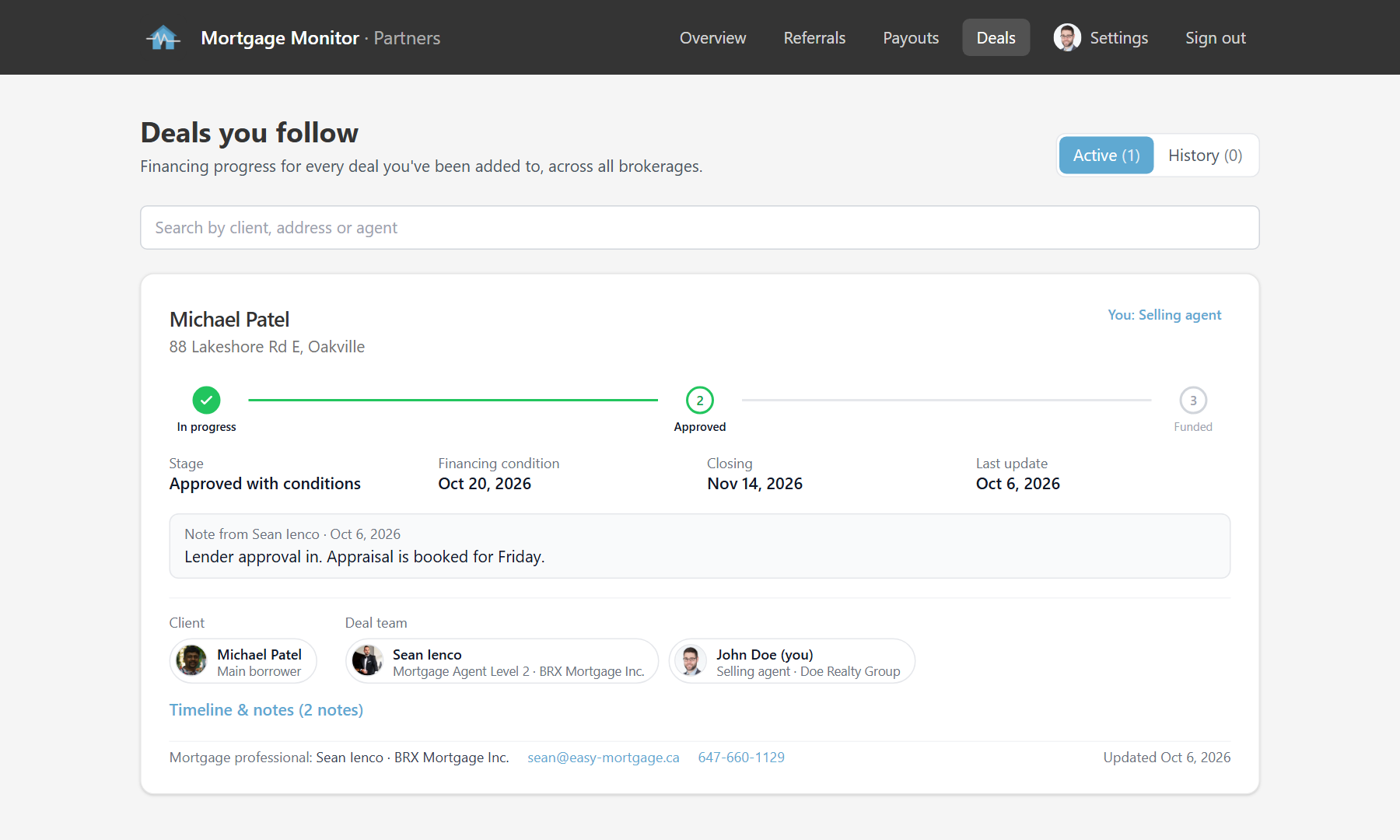Click John Doe's avatar photo
This screenshot has width=1400, height=840.
(691, 661)
